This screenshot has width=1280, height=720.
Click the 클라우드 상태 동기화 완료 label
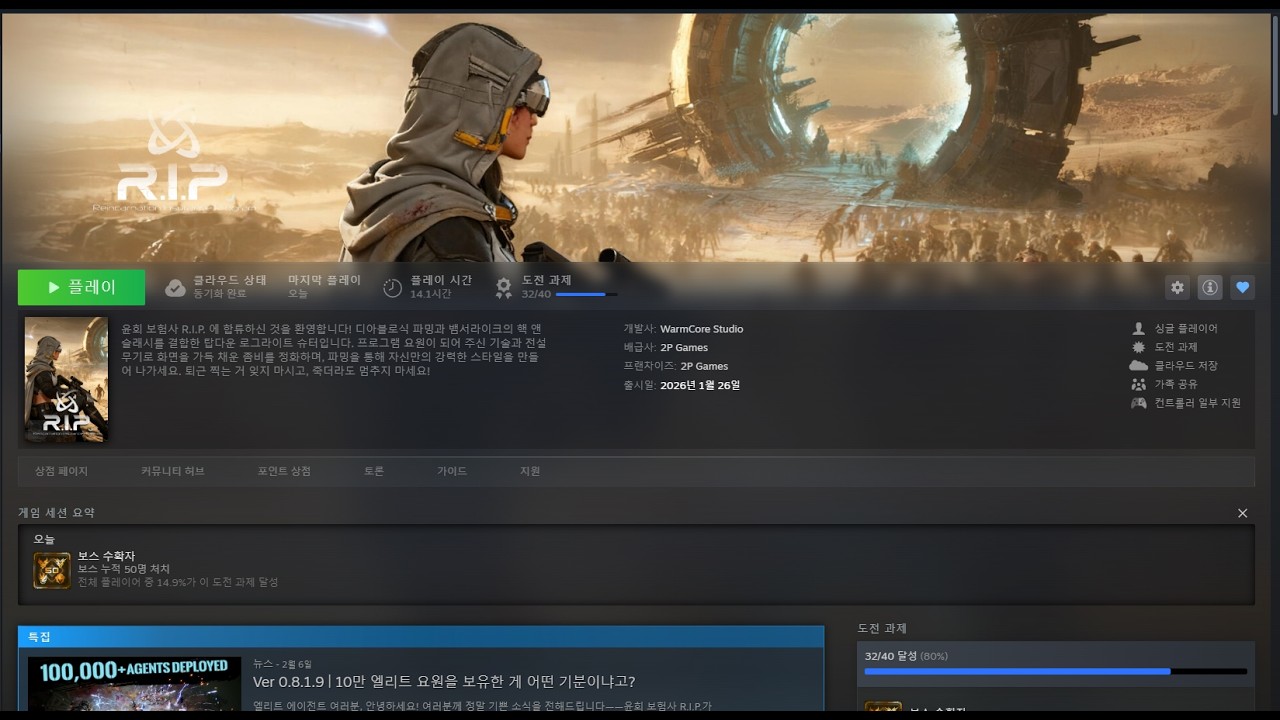click(x=230, y=287)
